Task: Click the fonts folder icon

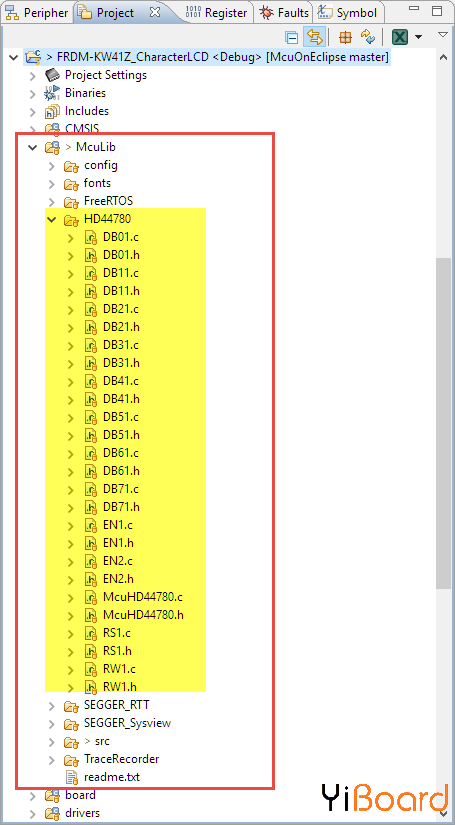Action: point(71,184)
